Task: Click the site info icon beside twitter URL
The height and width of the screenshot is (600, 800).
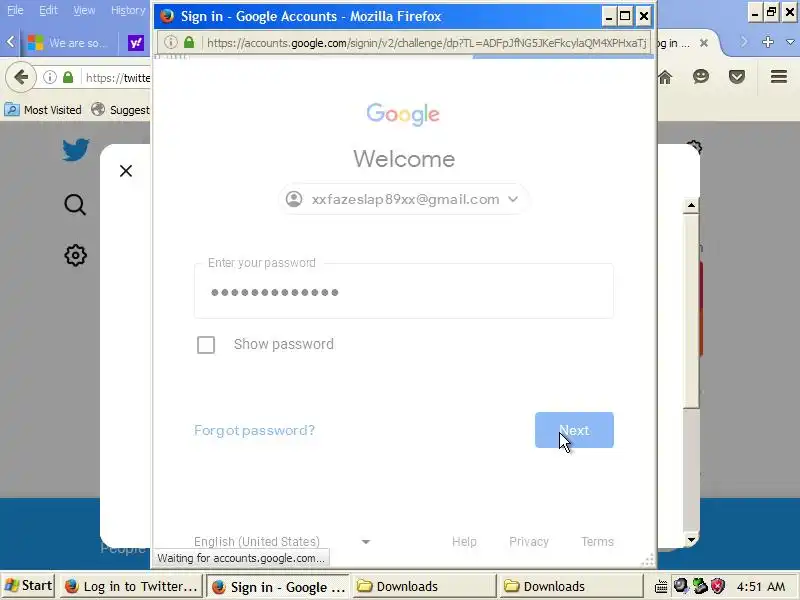Action: 49,77
